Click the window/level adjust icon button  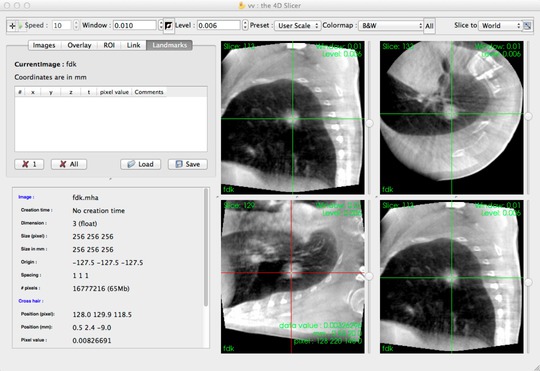(168, 25)
